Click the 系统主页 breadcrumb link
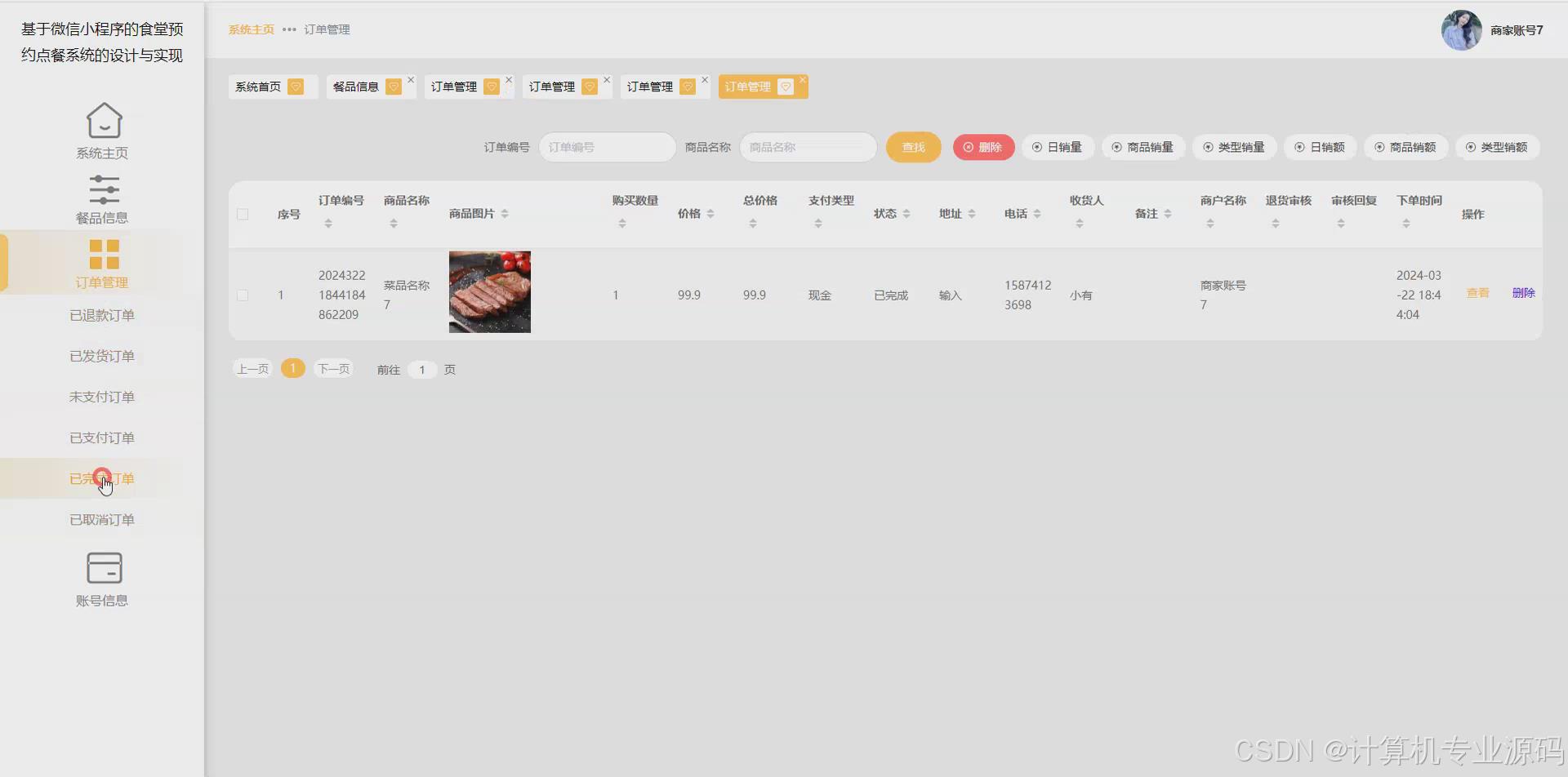This screenshot has width=1568, height=777. coord(252,29)
